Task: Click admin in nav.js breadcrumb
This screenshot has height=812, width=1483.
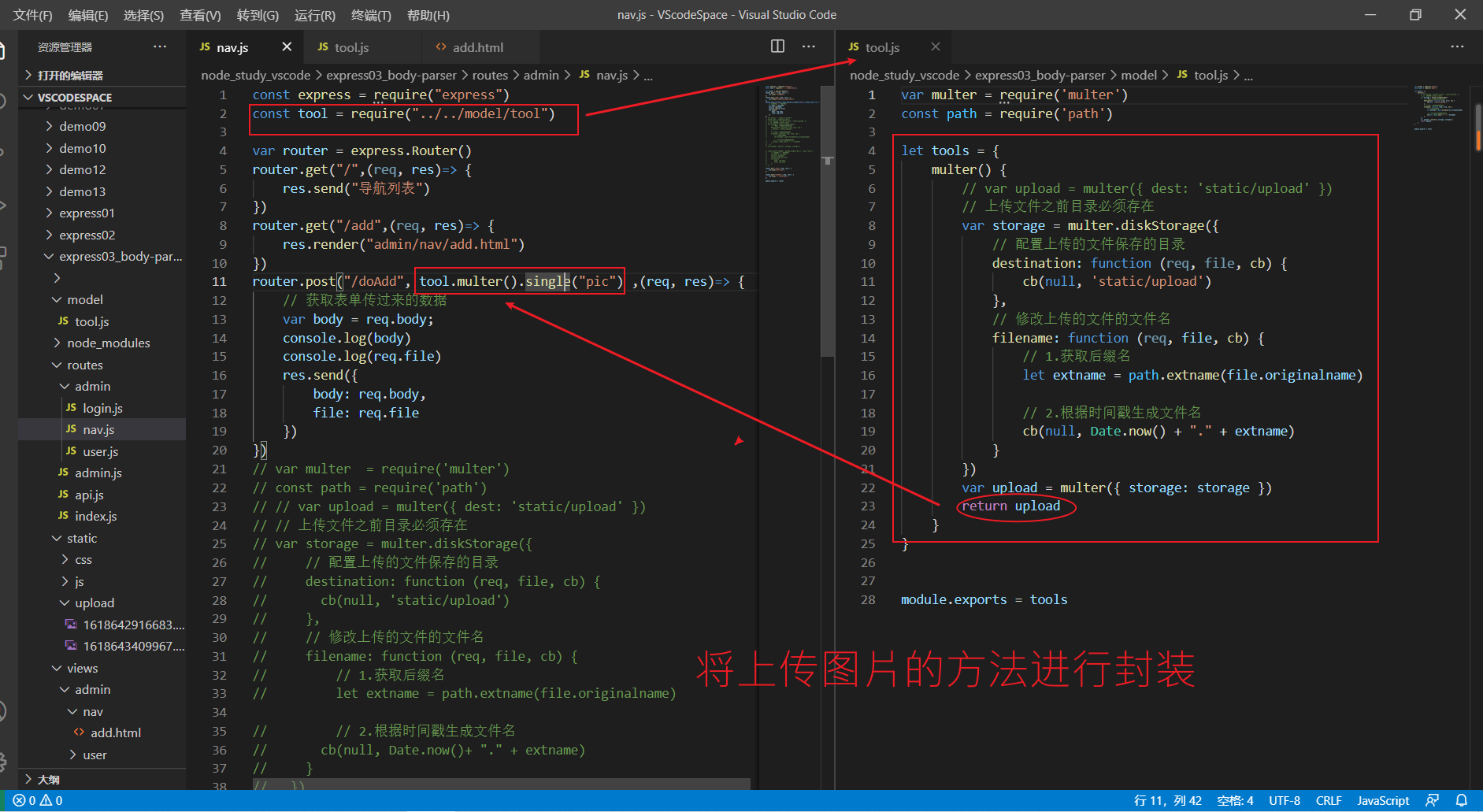Action: (541, 75)
